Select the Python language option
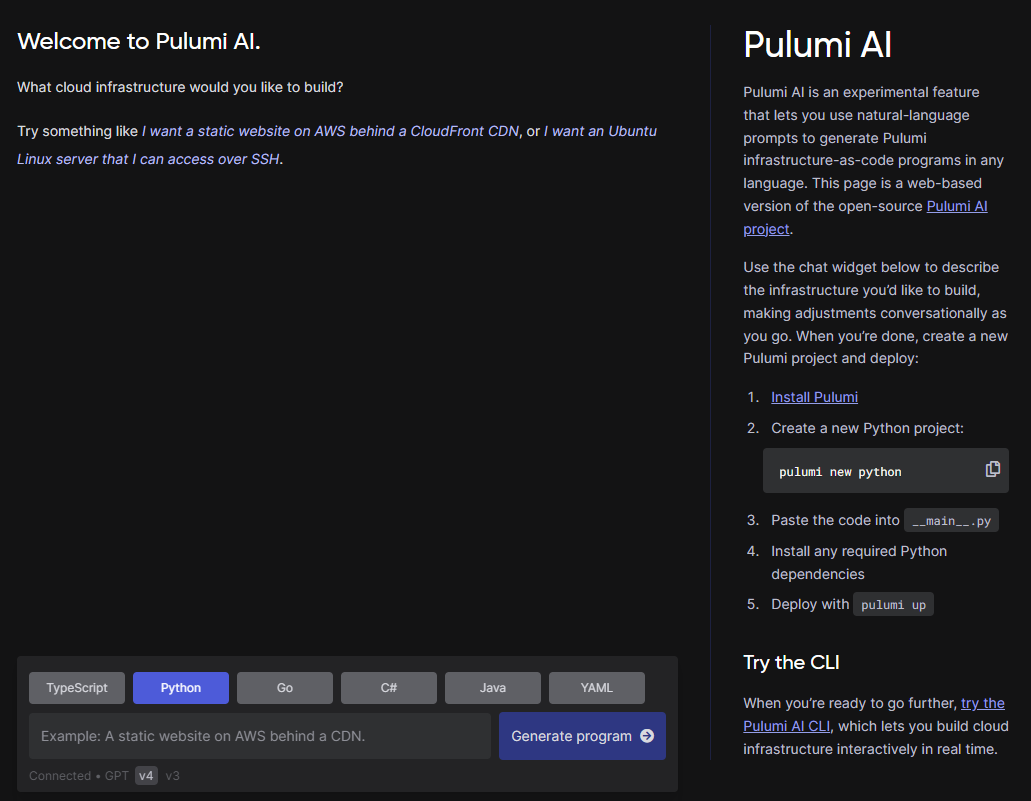Image resolution: width=1031 pixels, height=801 pixels. click(180, 687)
